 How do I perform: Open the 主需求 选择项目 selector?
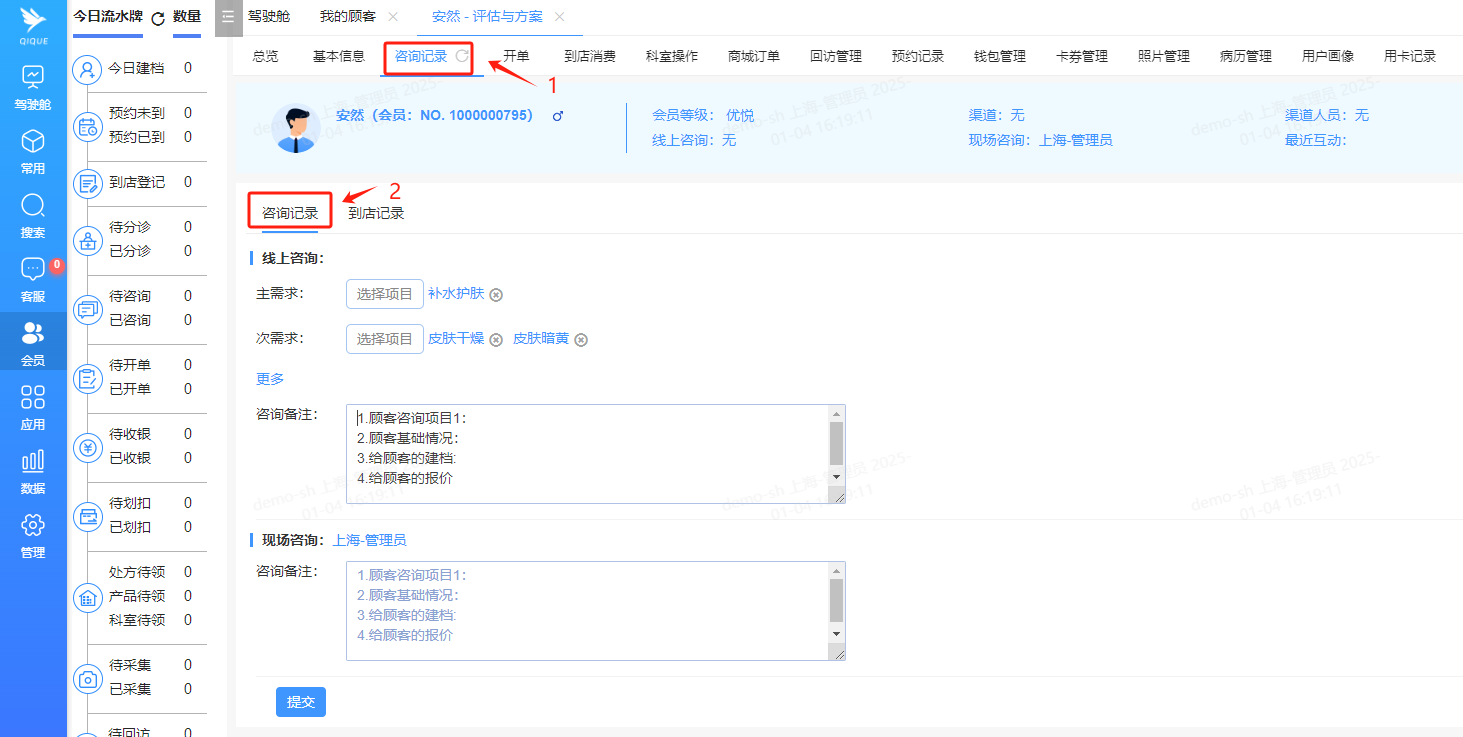coord(384,295)
